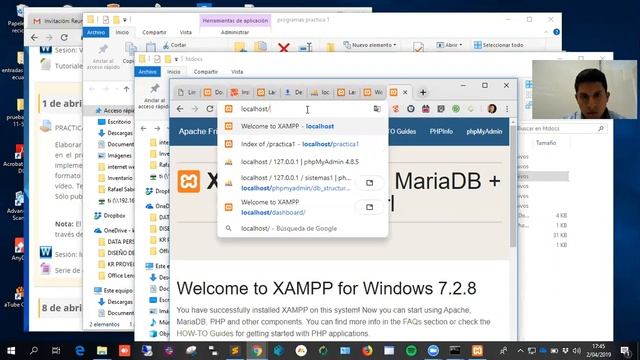Open phpMyAdmin in XAMPP navbar
Screen dimensions: 640x360
click(x=484, y=131)
